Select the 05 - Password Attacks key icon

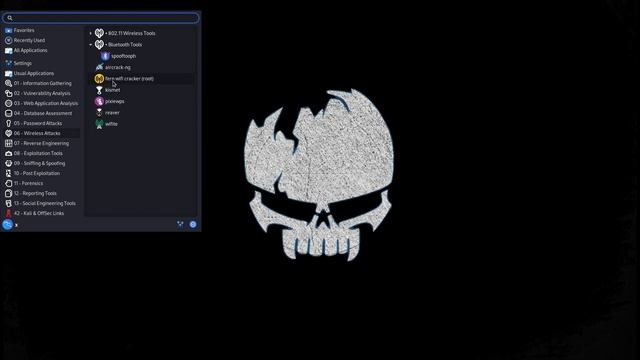point(8,123)
